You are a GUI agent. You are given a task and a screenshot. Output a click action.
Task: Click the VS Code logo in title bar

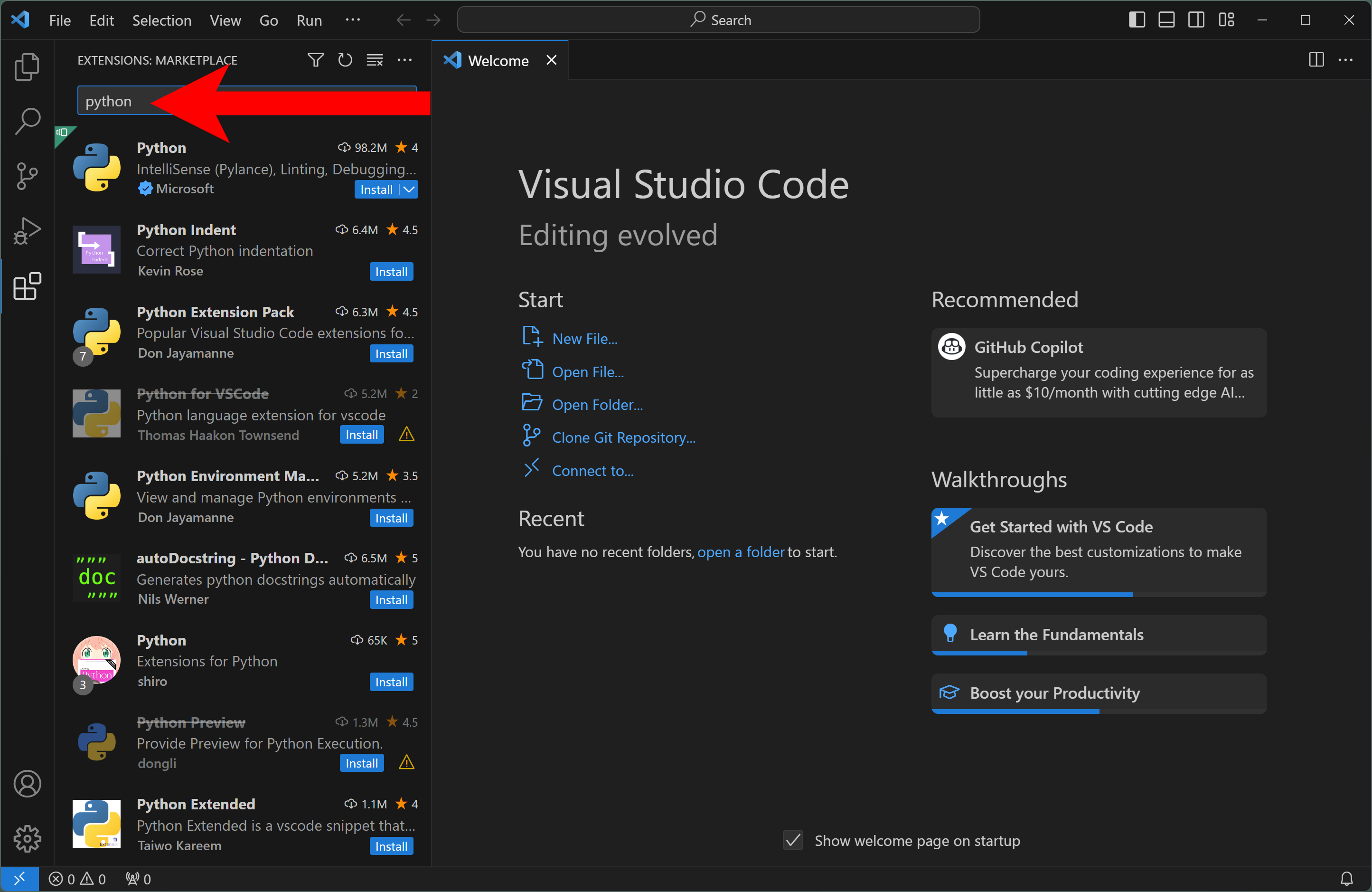tap(20, 20)
